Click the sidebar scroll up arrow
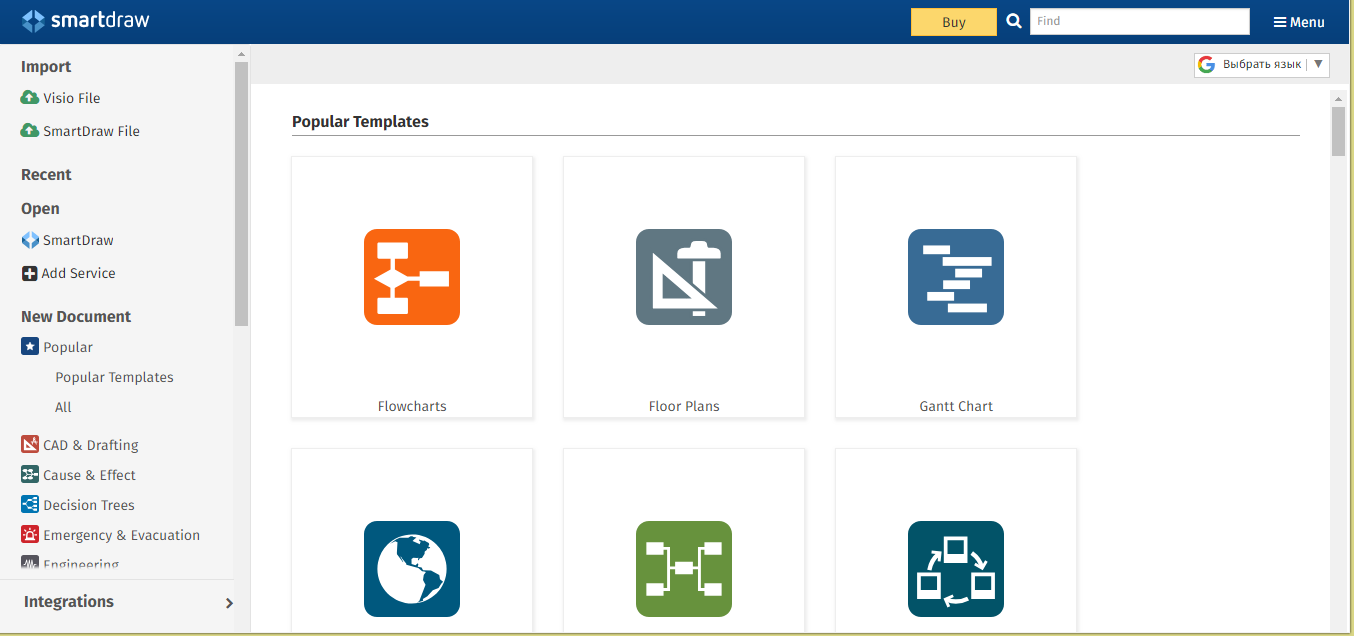Image resolution: width=1354 pixels, height=636 pixels. click(241, 53)
